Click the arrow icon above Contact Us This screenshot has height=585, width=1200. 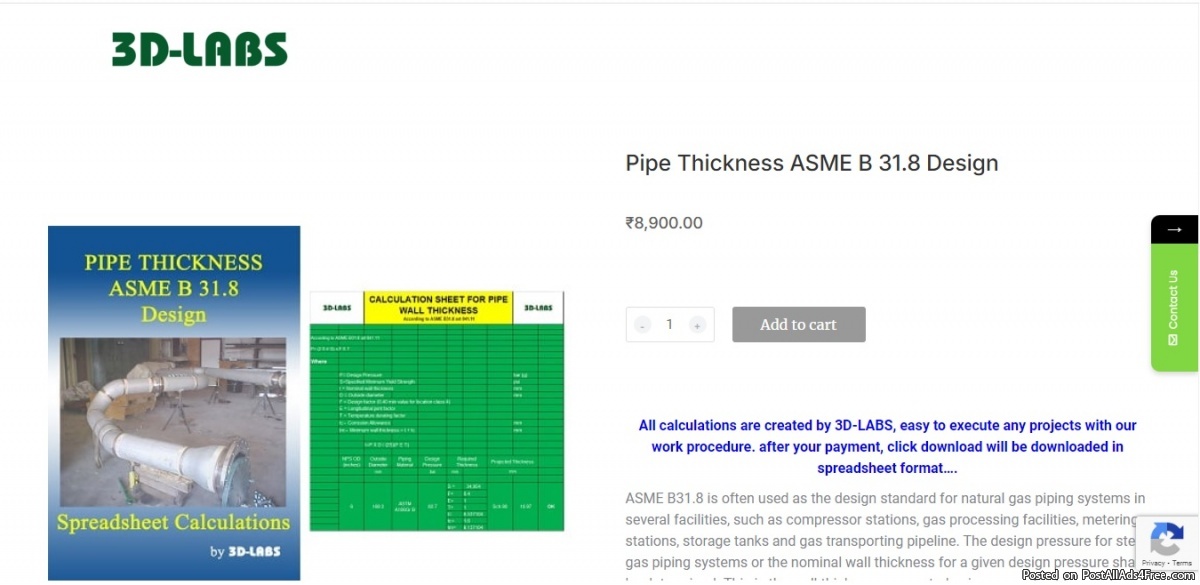point(1174,230)
